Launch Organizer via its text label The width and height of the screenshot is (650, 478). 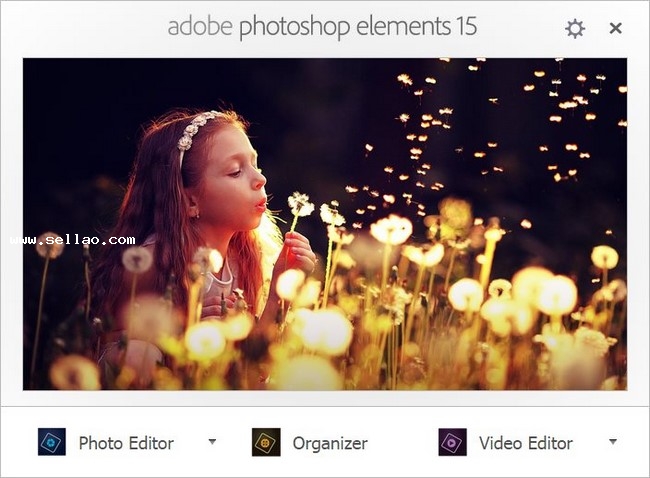[330, 443]
